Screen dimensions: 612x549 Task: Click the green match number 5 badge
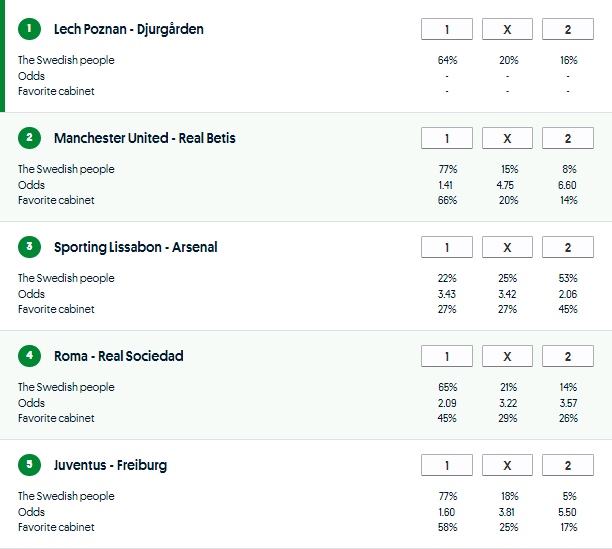[x=29, y=465]
